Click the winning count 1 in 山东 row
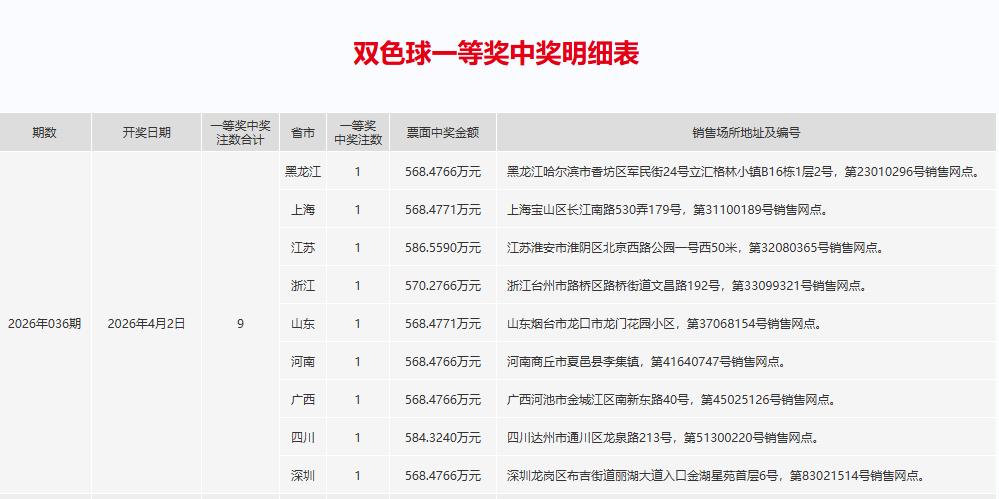 pos(358,324)
